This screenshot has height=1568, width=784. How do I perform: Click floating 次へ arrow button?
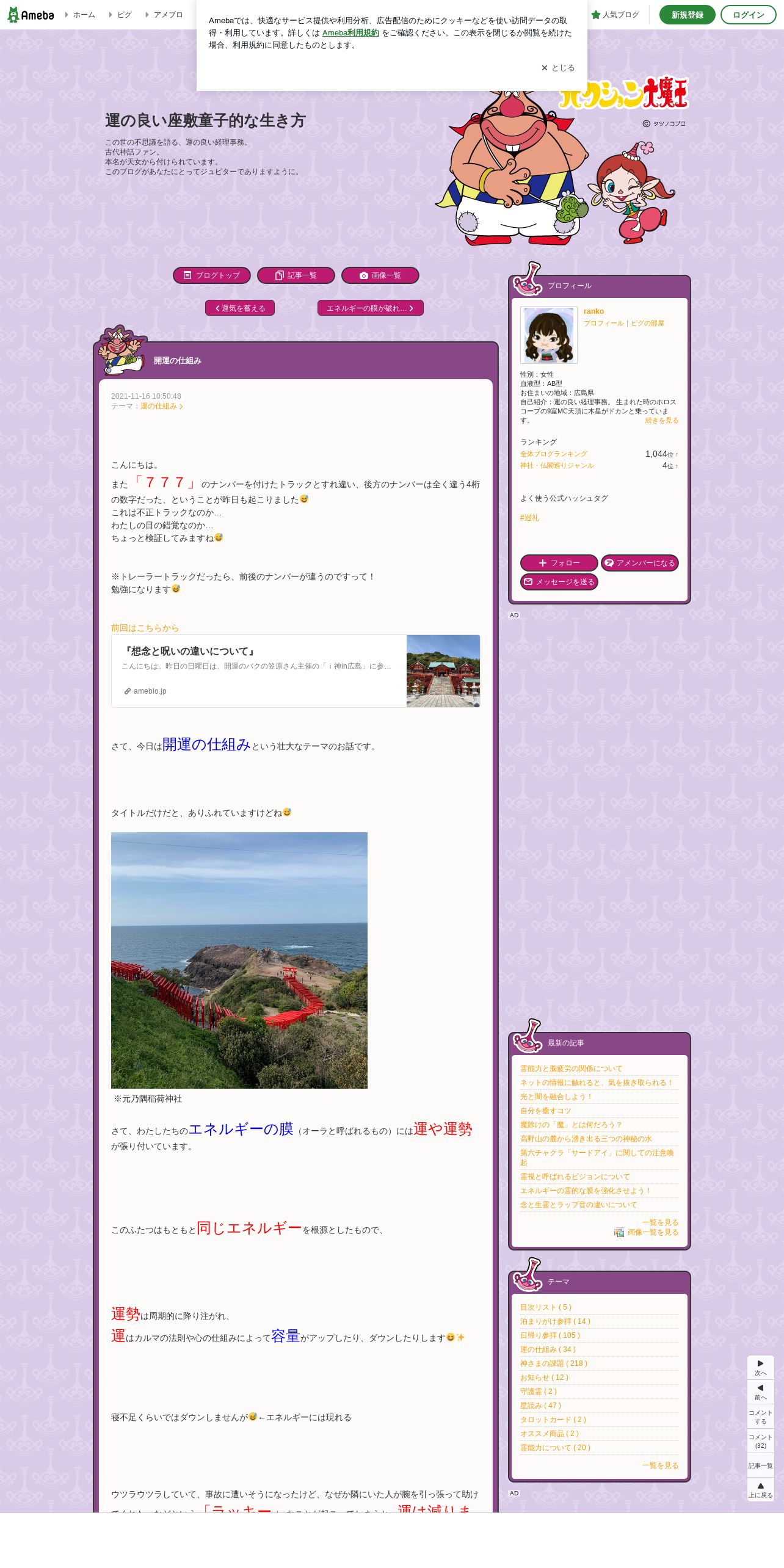760,1368
